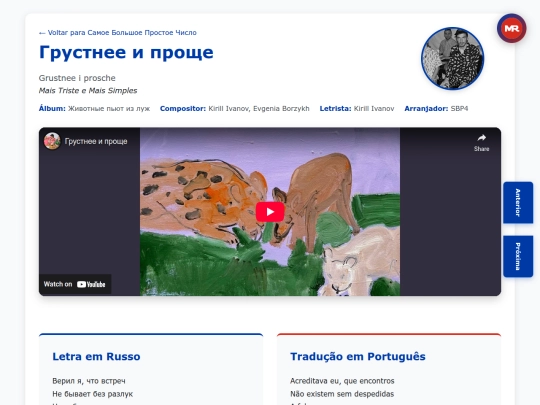Image resolution: width=540 pixels, height=405 pixels.
Task: Open video title 'Грустнее и проще' in player
Action: coord(96,141)
